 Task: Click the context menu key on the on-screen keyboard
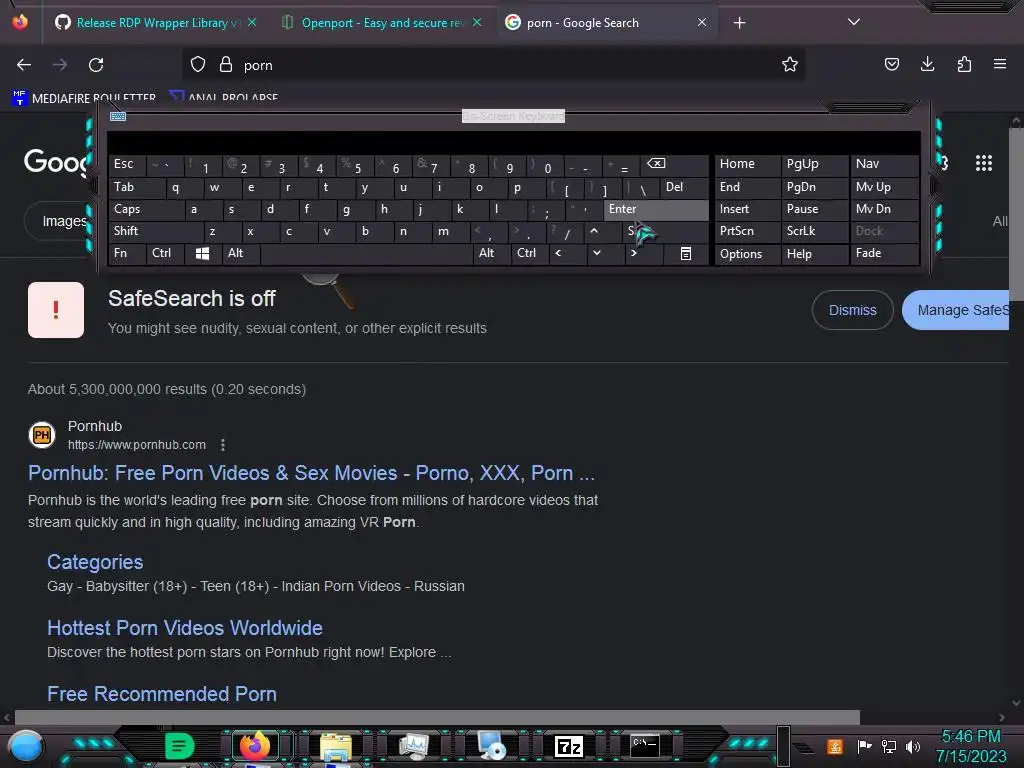(686, 253)
